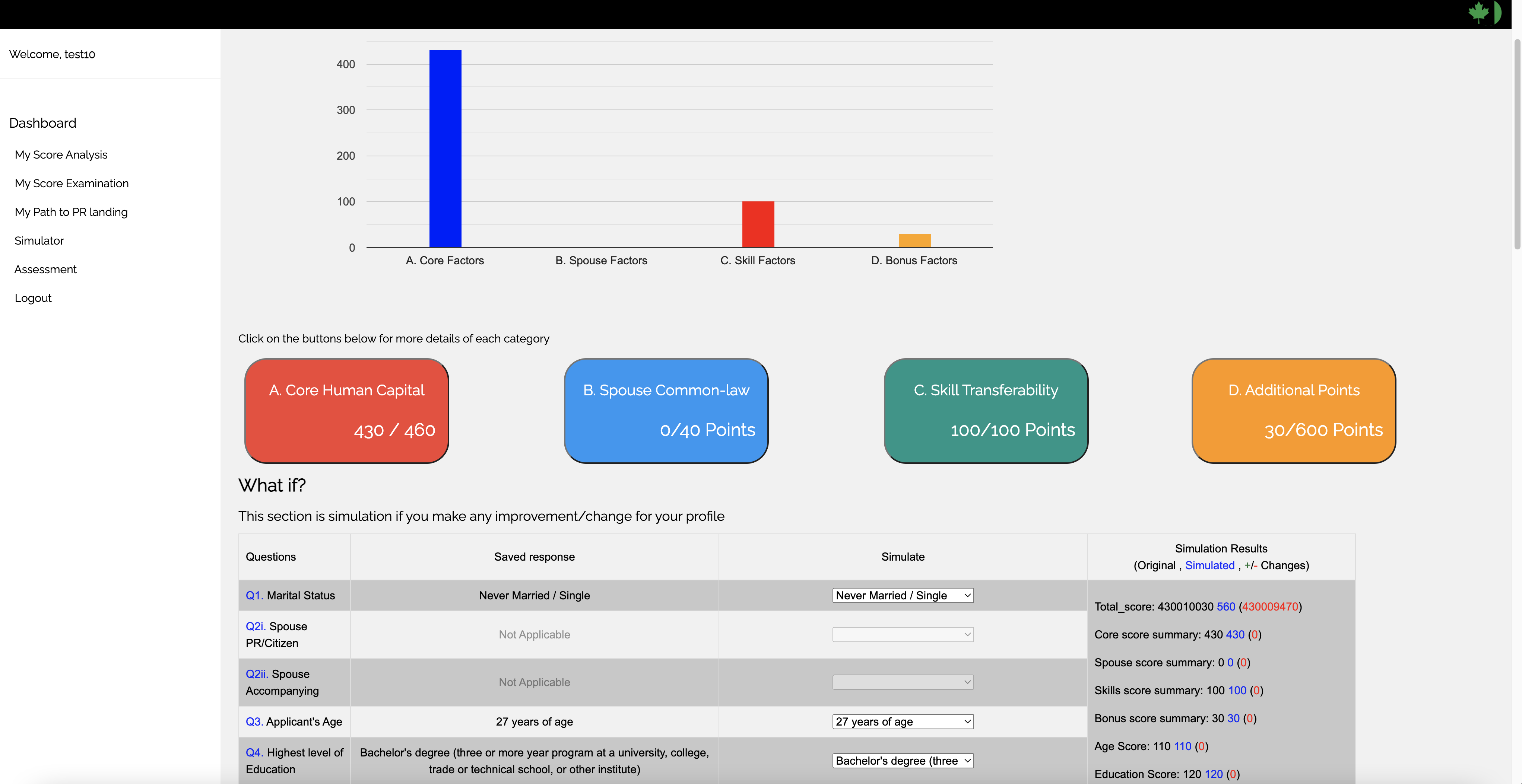Open the Assessment sidebar item
The height and width of the screenshot is (784, 1522).
point(45,269)
